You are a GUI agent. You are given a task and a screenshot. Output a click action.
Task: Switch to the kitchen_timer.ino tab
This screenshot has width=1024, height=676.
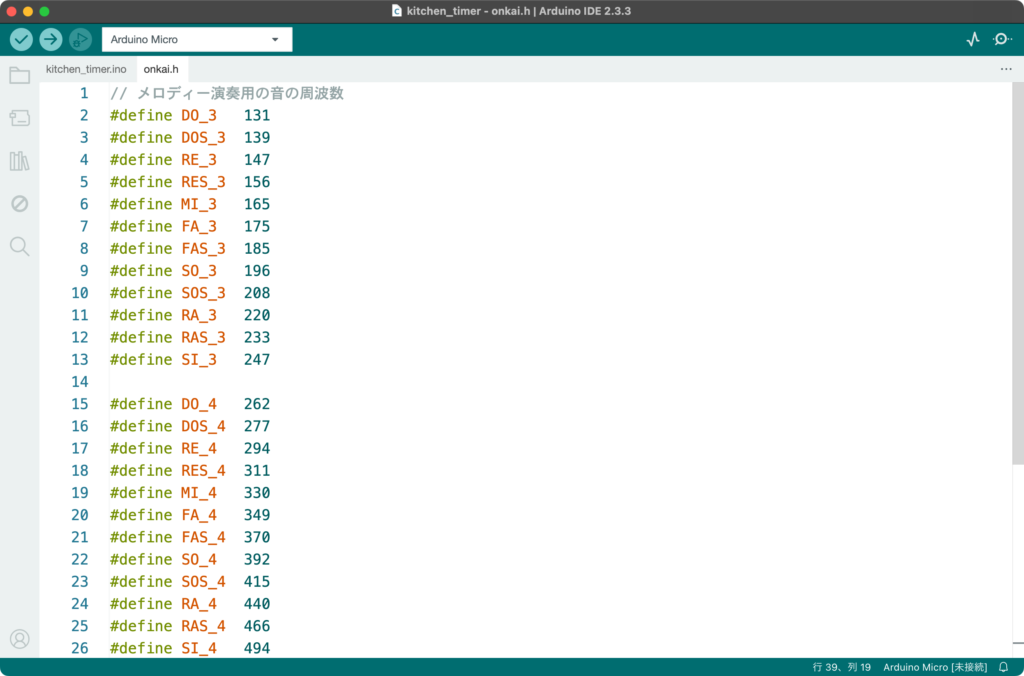86,69
